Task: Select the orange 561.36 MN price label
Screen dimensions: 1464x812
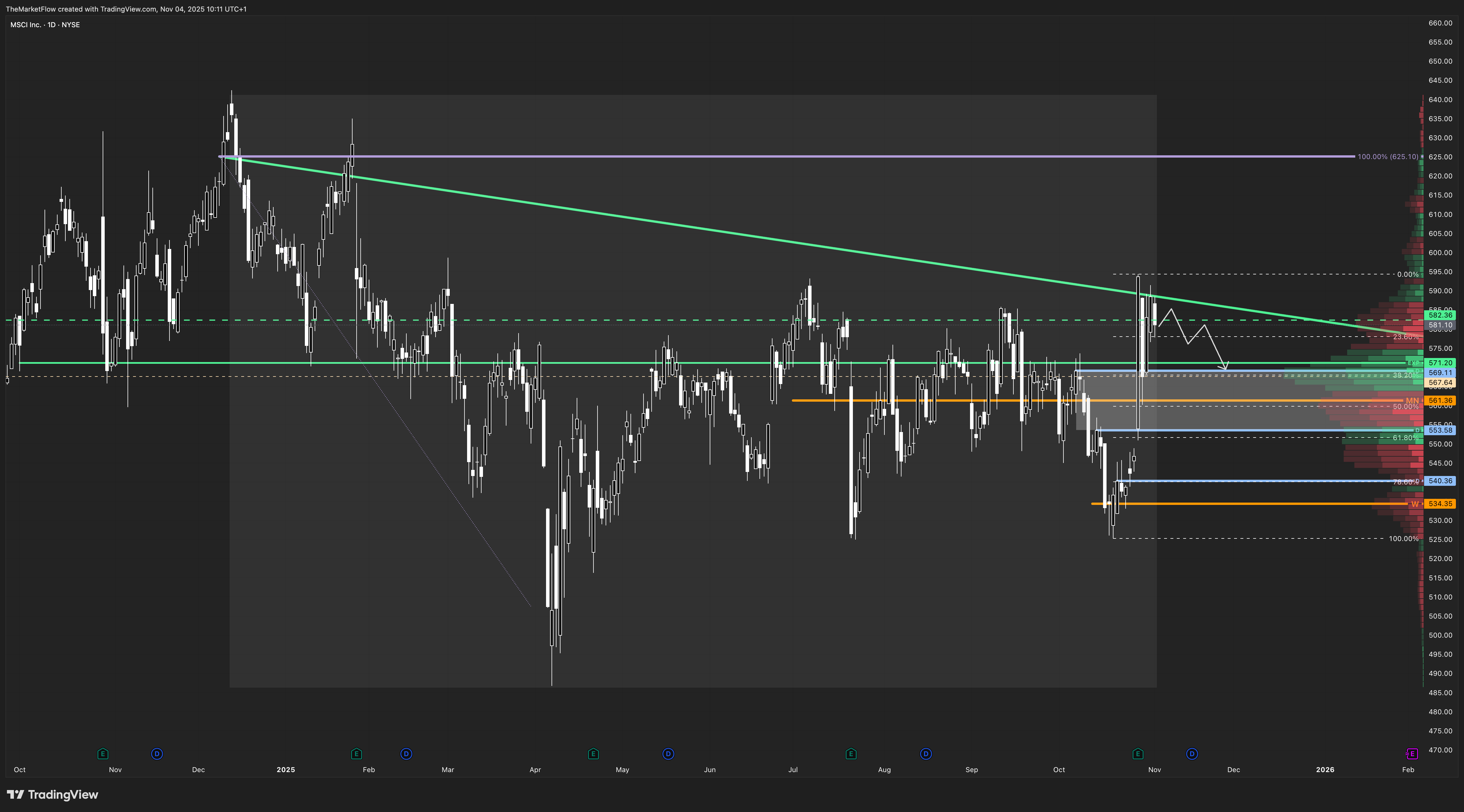Action: [x=1440, y=401]
